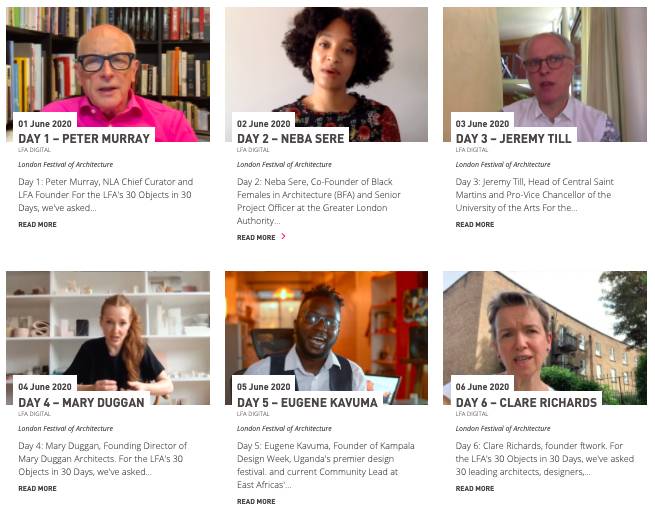The width and height of the screenshot is (655, 511).
Task: Click the LFA Digital label under Day 6
Action: [472, 413]
